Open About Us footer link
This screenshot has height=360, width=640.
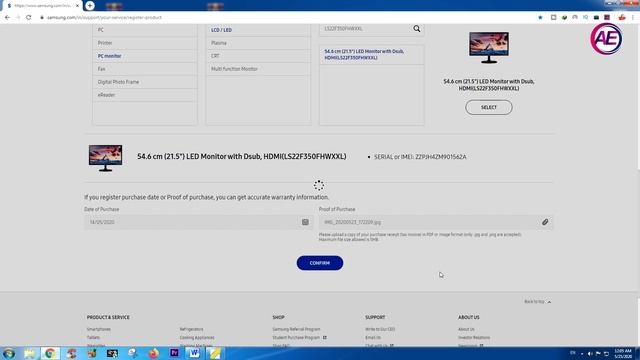click(466, 329)
